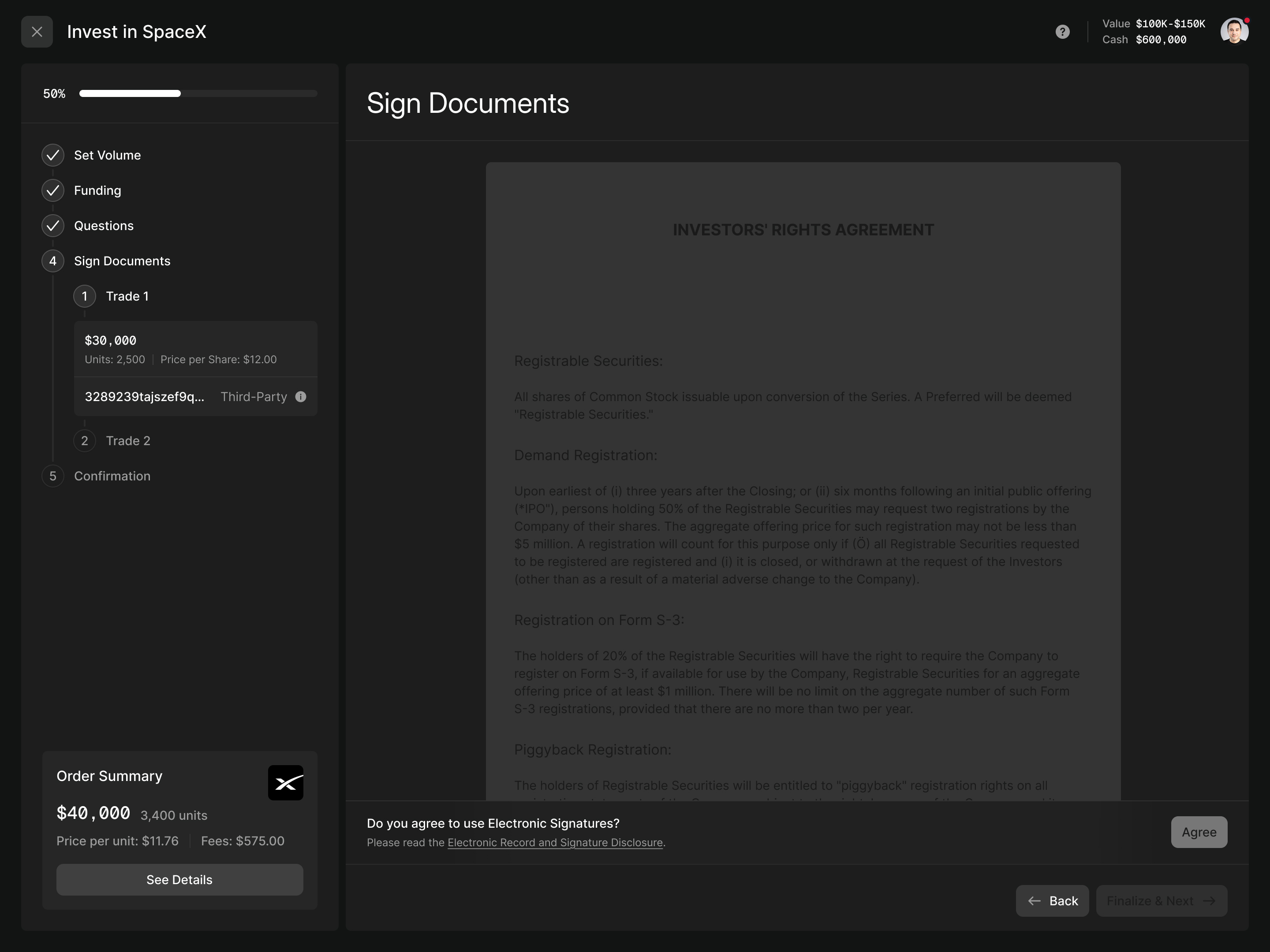
Task: Go to the Confirmation step
Action: (112, 476)
